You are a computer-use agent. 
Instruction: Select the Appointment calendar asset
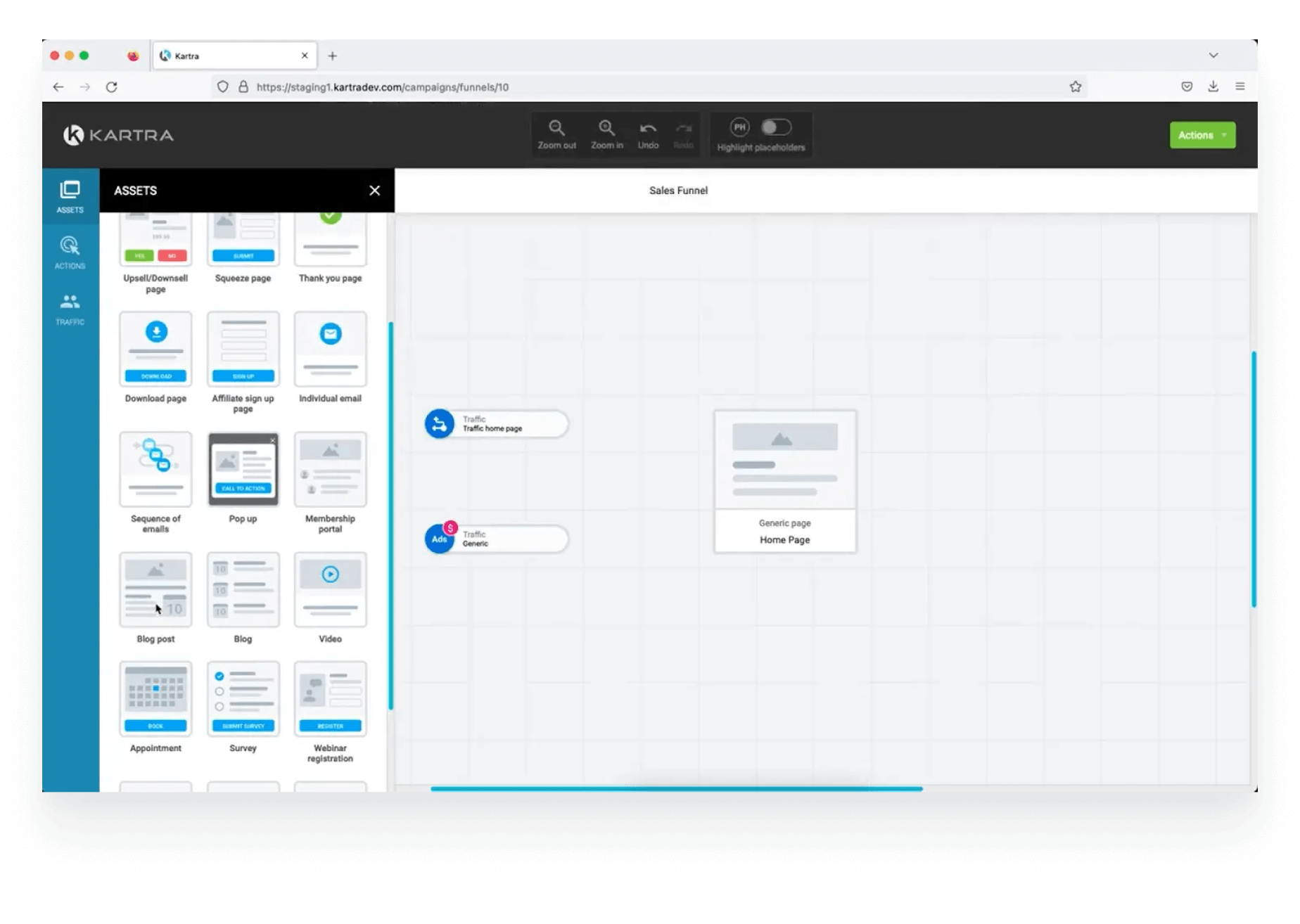(155, 699)
